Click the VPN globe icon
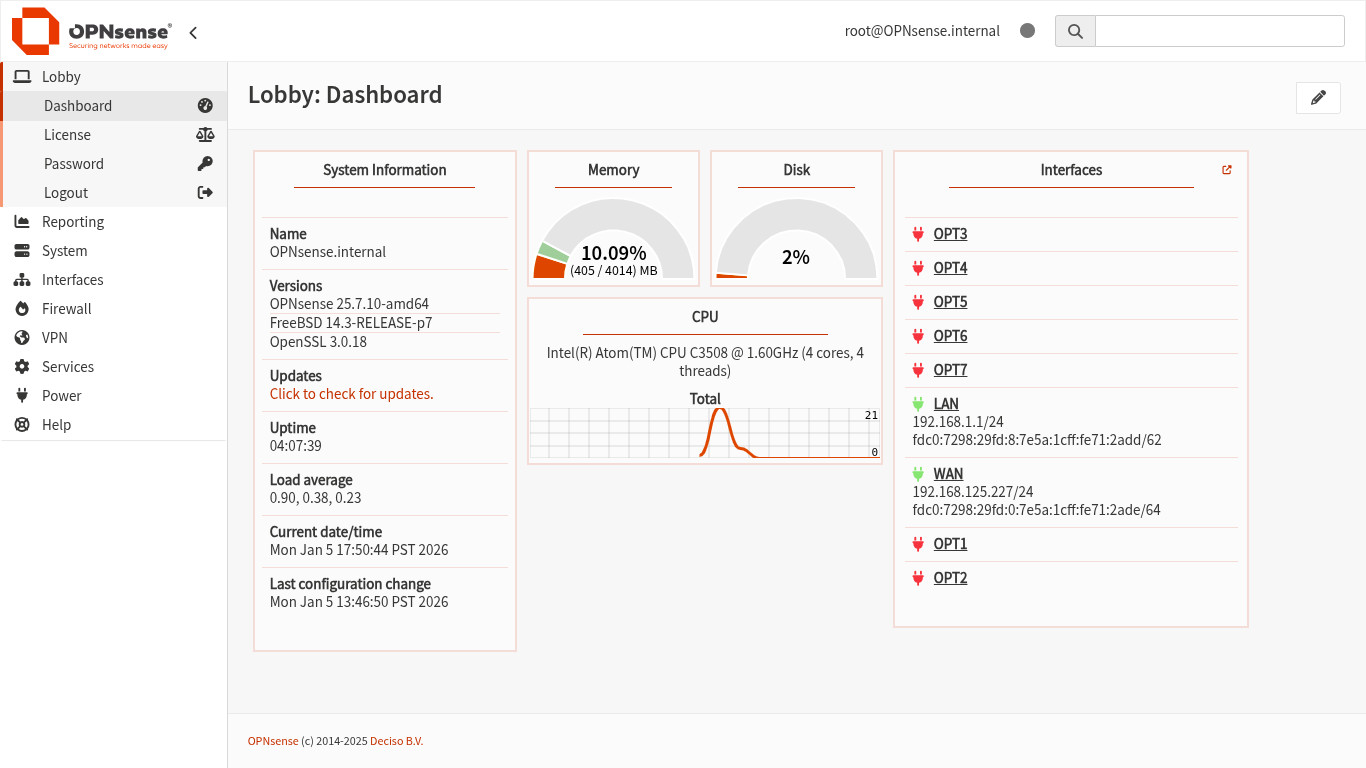This screenshot has width=1366, height=768. point(22,338)
